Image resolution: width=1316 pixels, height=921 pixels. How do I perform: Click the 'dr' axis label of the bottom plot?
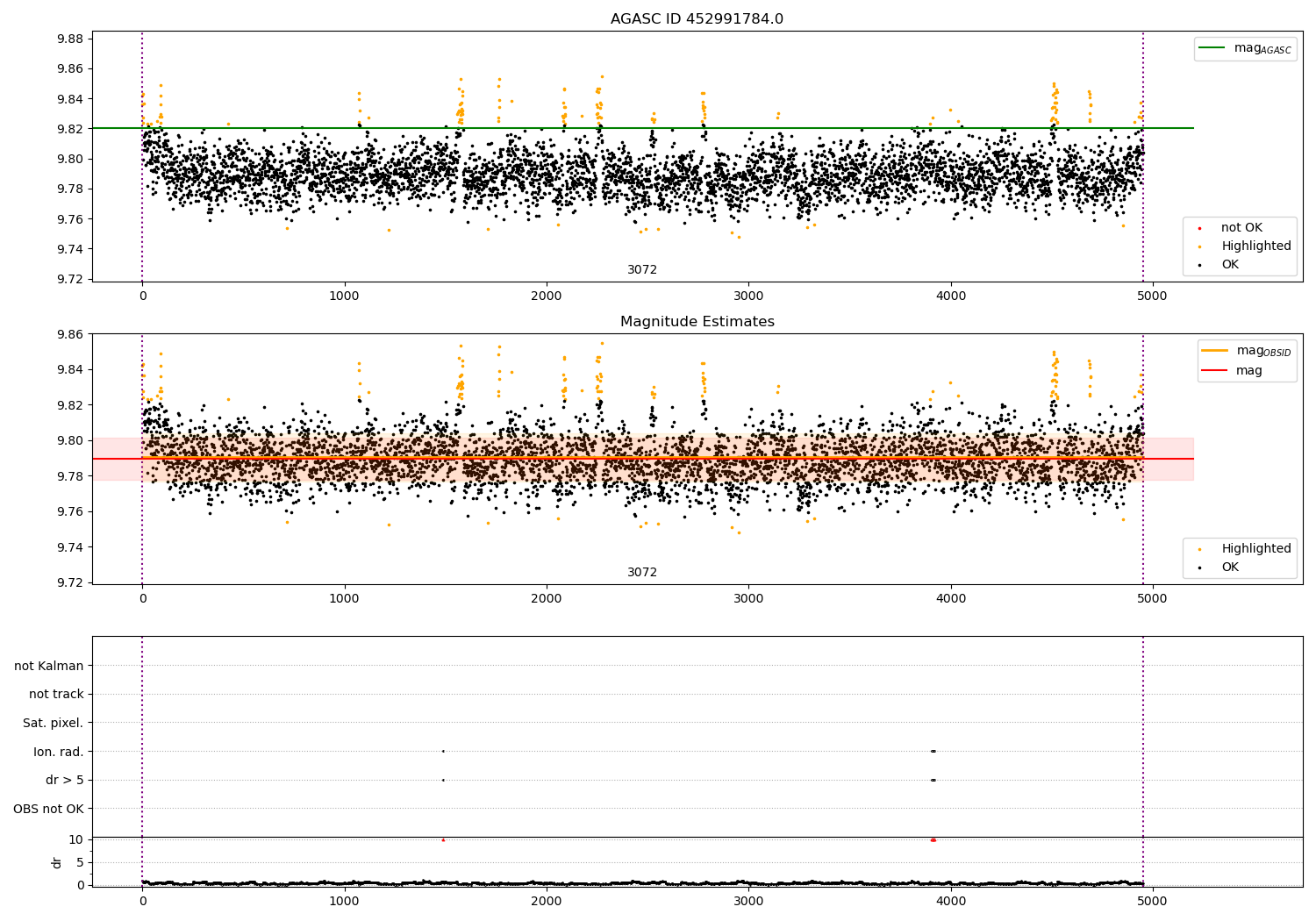tap(57, 863)
